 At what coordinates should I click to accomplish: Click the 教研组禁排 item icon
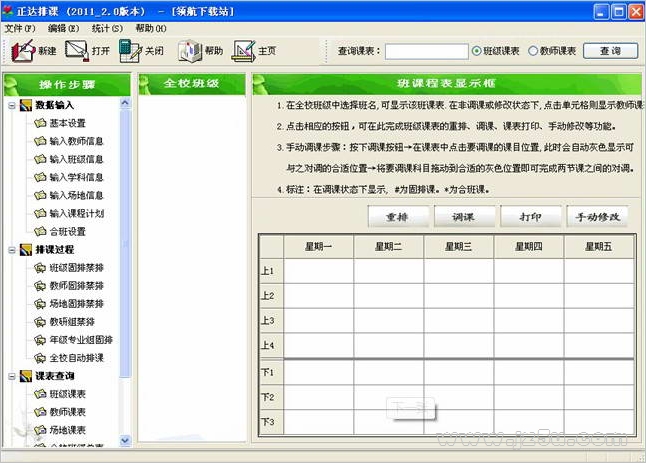tap(40, 322)
